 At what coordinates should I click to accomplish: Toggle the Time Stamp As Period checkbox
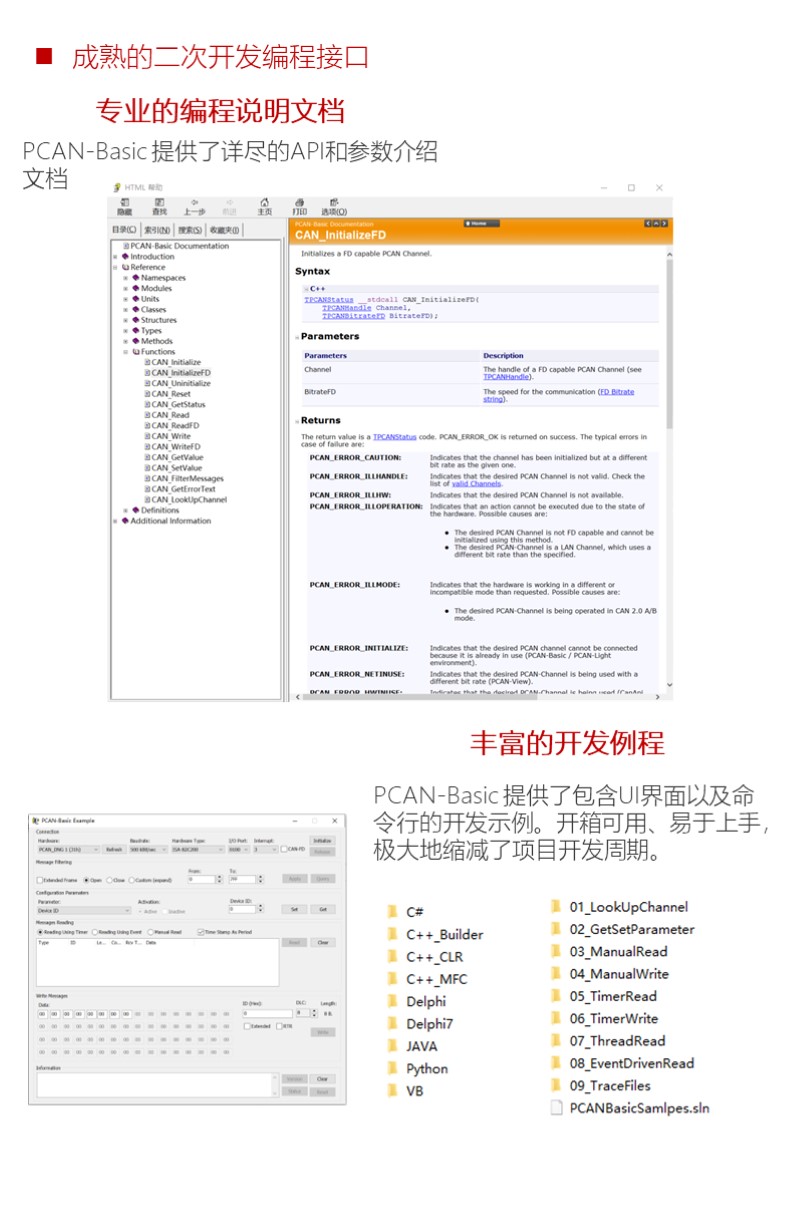coord(201,931)
